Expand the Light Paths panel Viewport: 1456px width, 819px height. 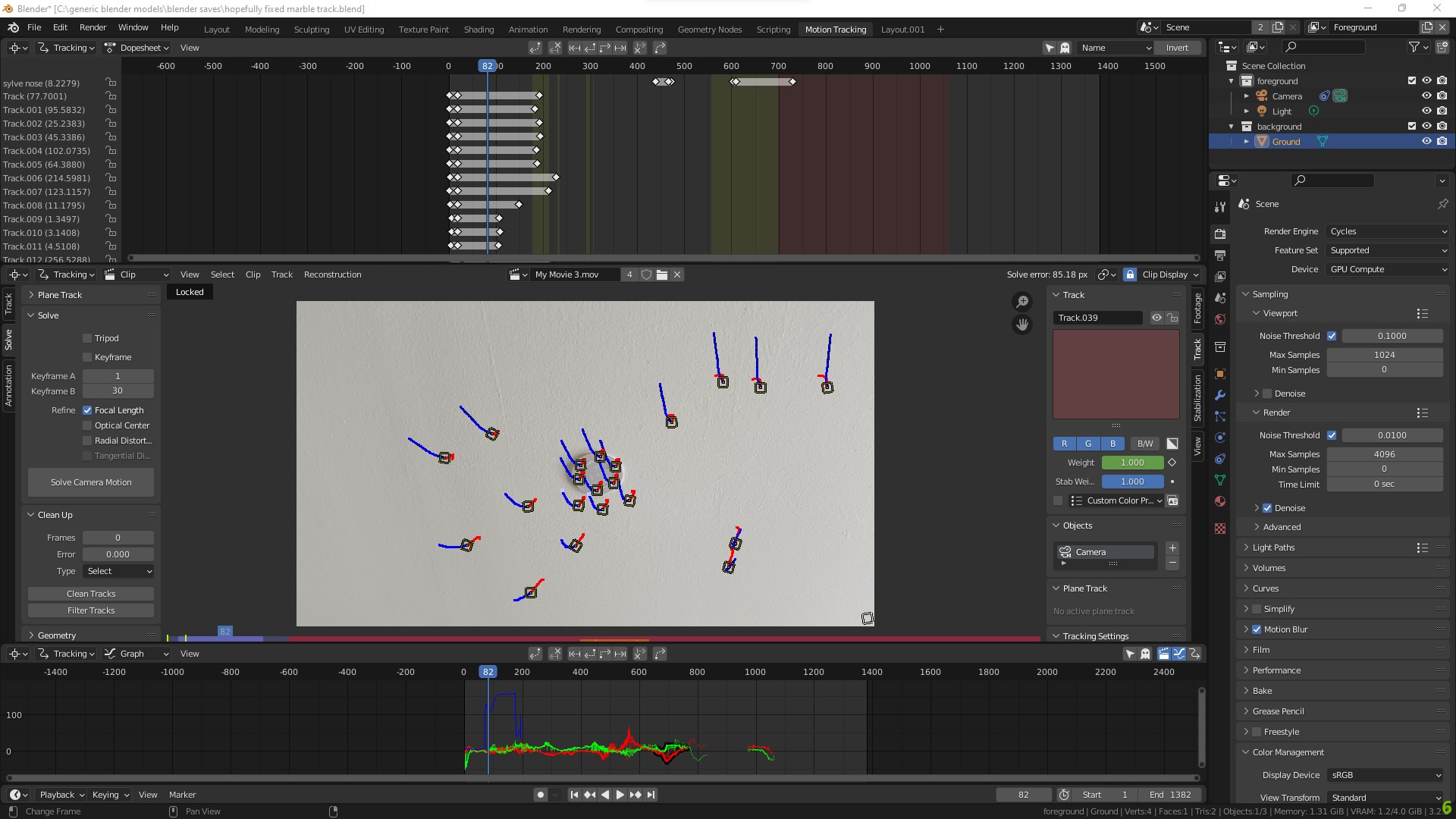1273,548
